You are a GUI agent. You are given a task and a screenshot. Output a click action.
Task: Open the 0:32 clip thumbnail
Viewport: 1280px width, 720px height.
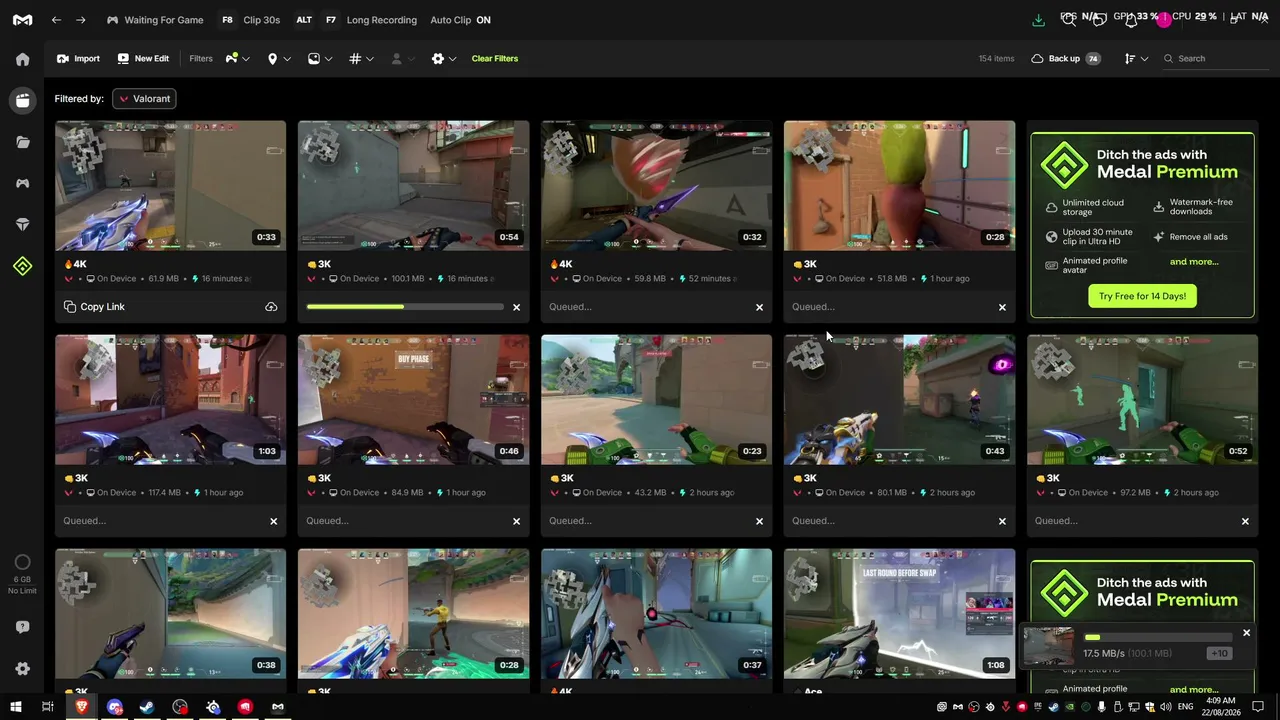656,186
